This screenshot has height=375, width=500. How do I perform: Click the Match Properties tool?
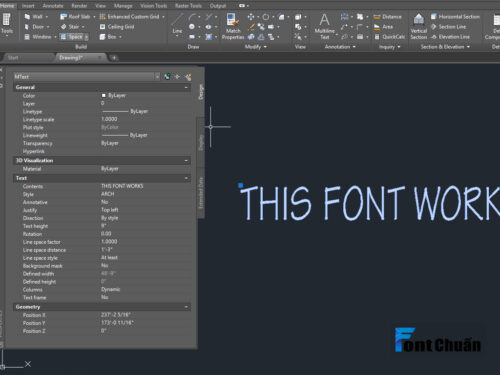click(233, 27)
